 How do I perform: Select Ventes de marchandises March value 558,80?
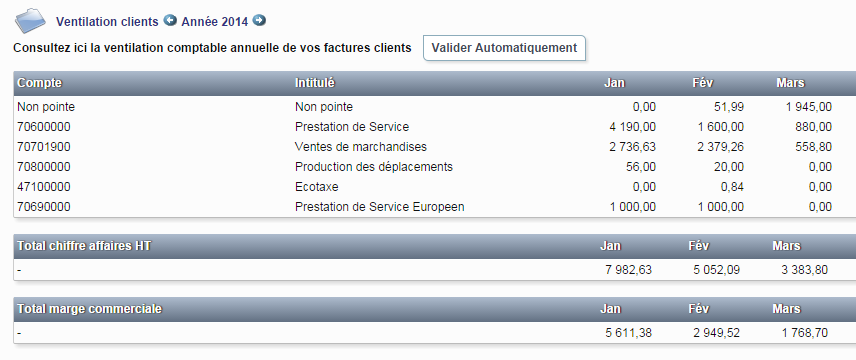814,147
